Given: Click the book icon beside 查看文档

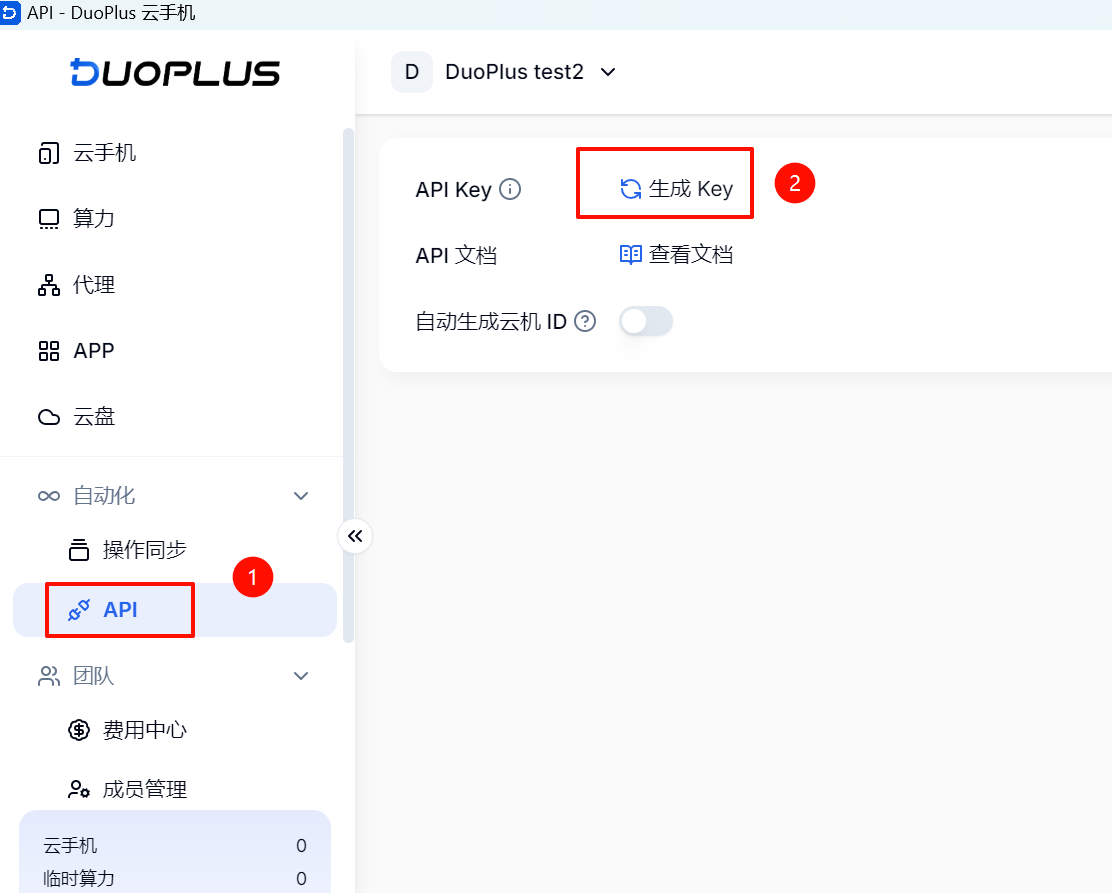Looking at the screenshot, I should (x=630, y=255).
